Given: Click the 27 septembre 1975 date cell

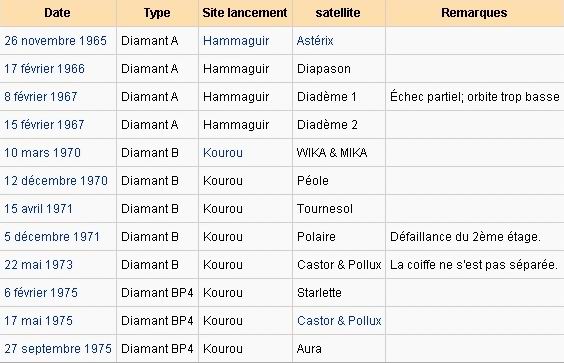Looking at the screenshot, I should (58, 349).
